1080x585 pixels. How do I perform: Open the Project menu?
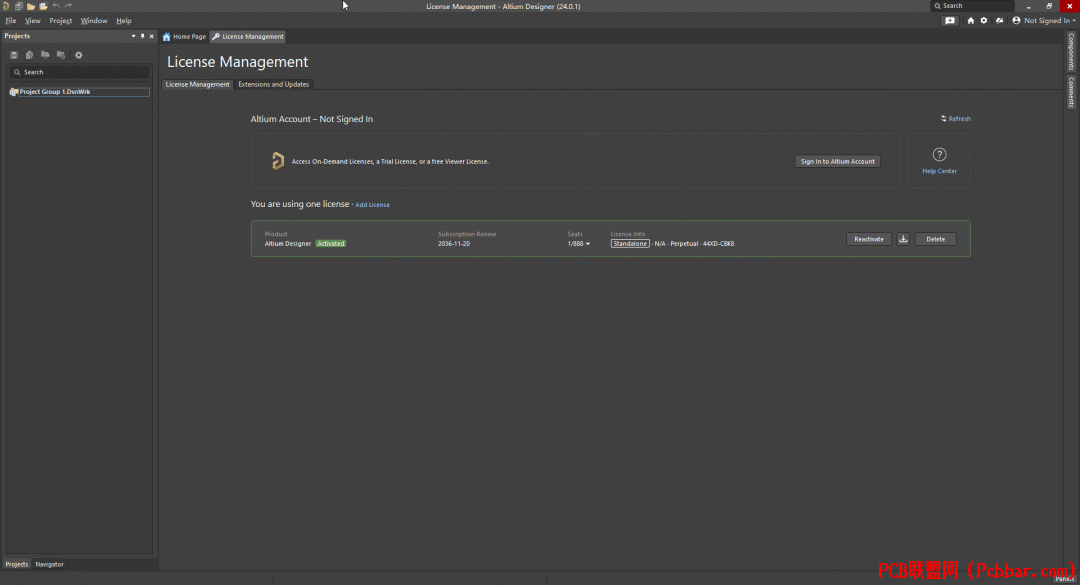point(61,21)
